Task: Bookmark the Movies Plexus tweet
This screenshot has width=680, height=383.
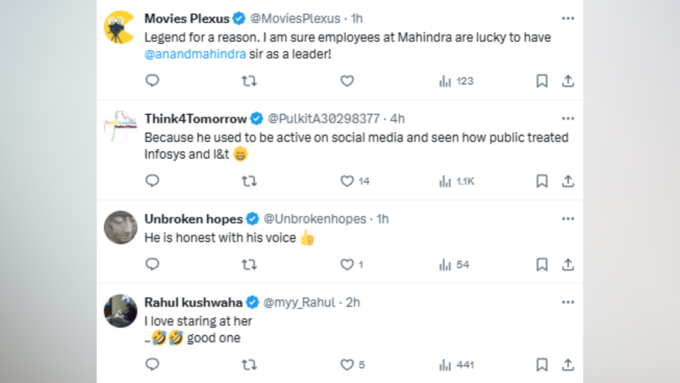Action: [542, 81]
